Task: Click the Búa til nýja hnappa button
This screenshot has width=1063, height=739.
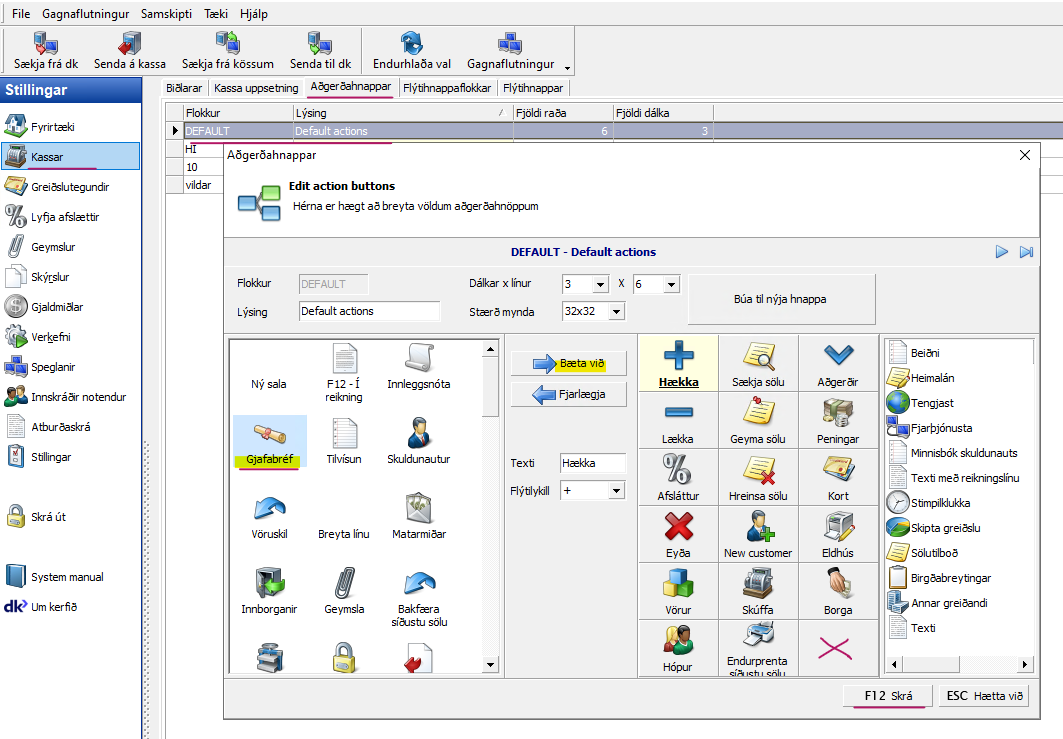Action: (x=780, y=299)
